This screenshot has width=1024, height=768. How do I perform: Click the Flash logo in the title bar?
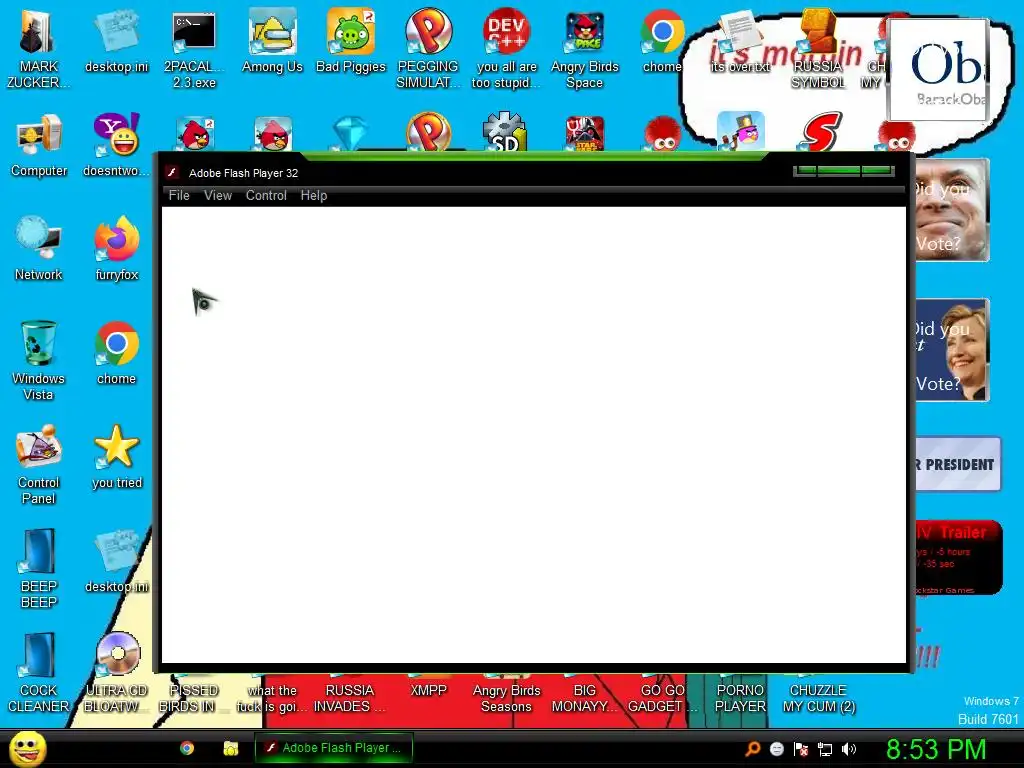point(172,172)
